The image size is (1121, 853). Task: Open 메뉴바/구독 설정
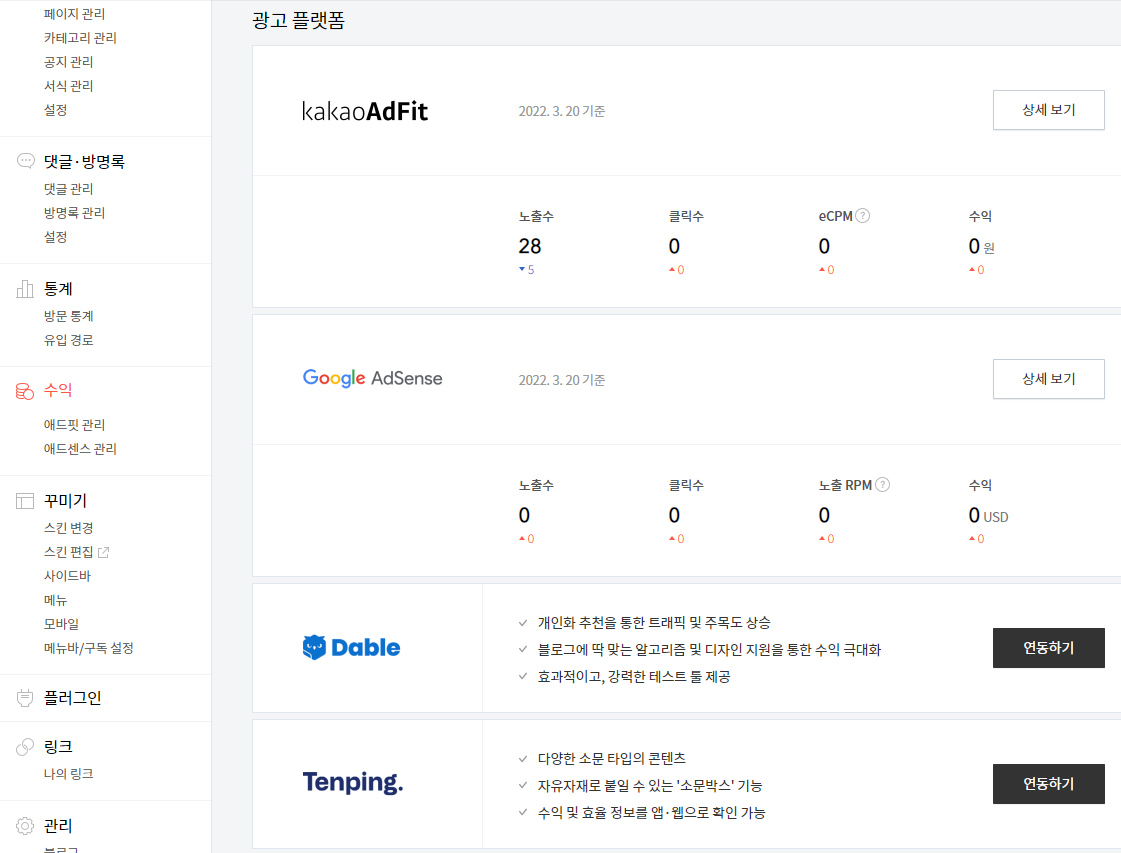pyautogui.click(x=89, y=648)
